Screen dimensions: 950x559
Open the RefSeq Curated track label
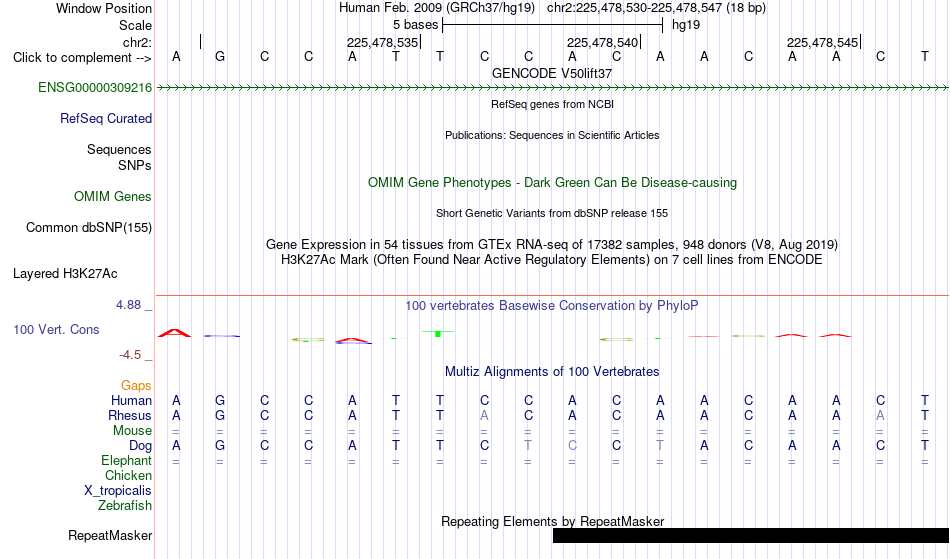pyautogui.click(x=106, y=119)
